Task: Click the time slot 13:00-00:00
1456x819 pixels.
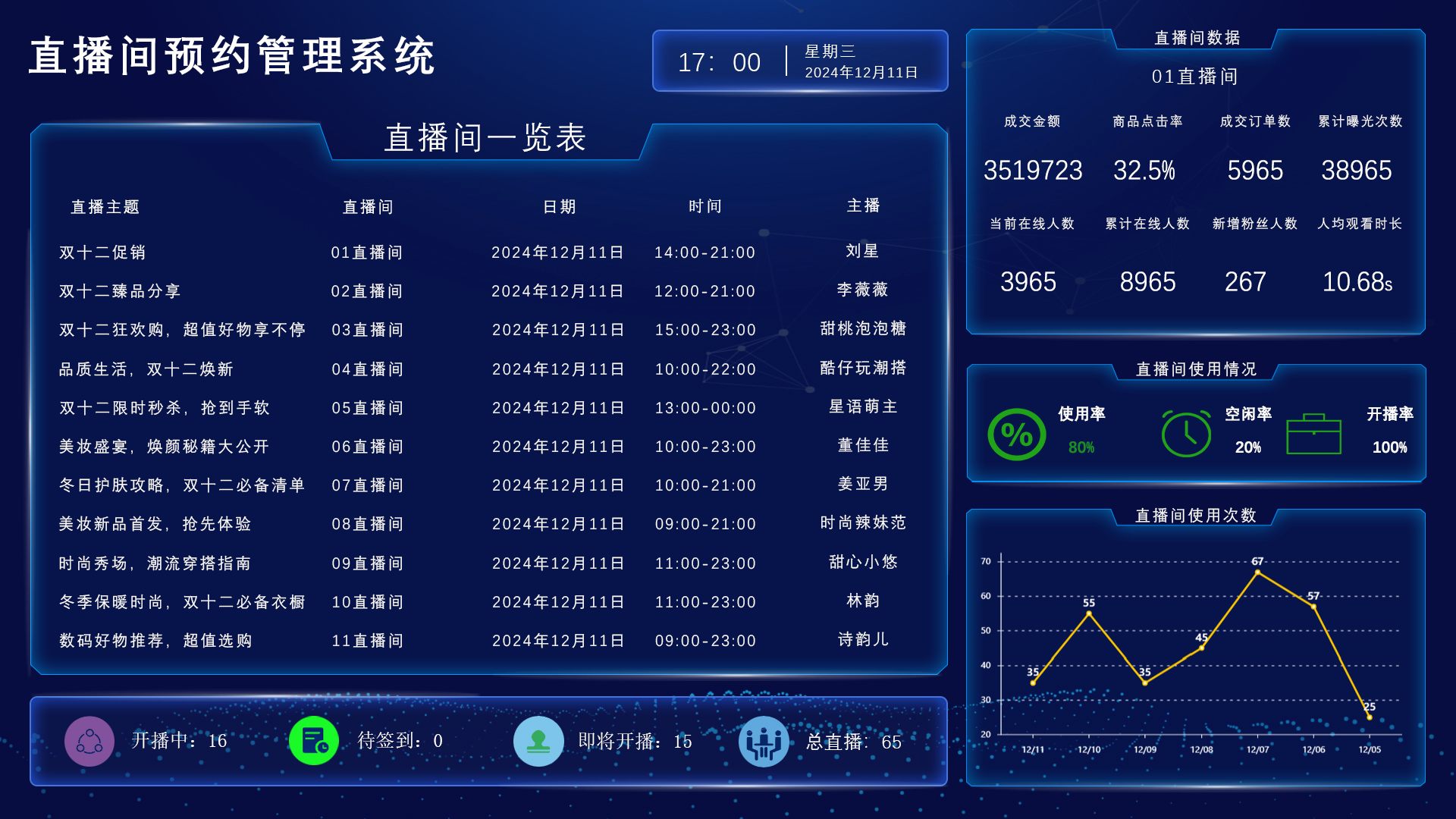Action: pyautogui.click(x=705, y=408)
